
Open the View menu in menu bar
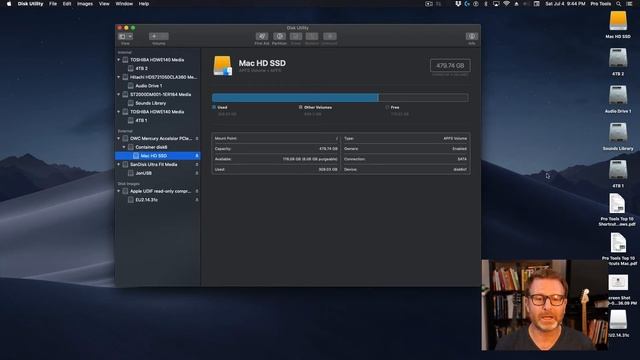pos(104,4)
